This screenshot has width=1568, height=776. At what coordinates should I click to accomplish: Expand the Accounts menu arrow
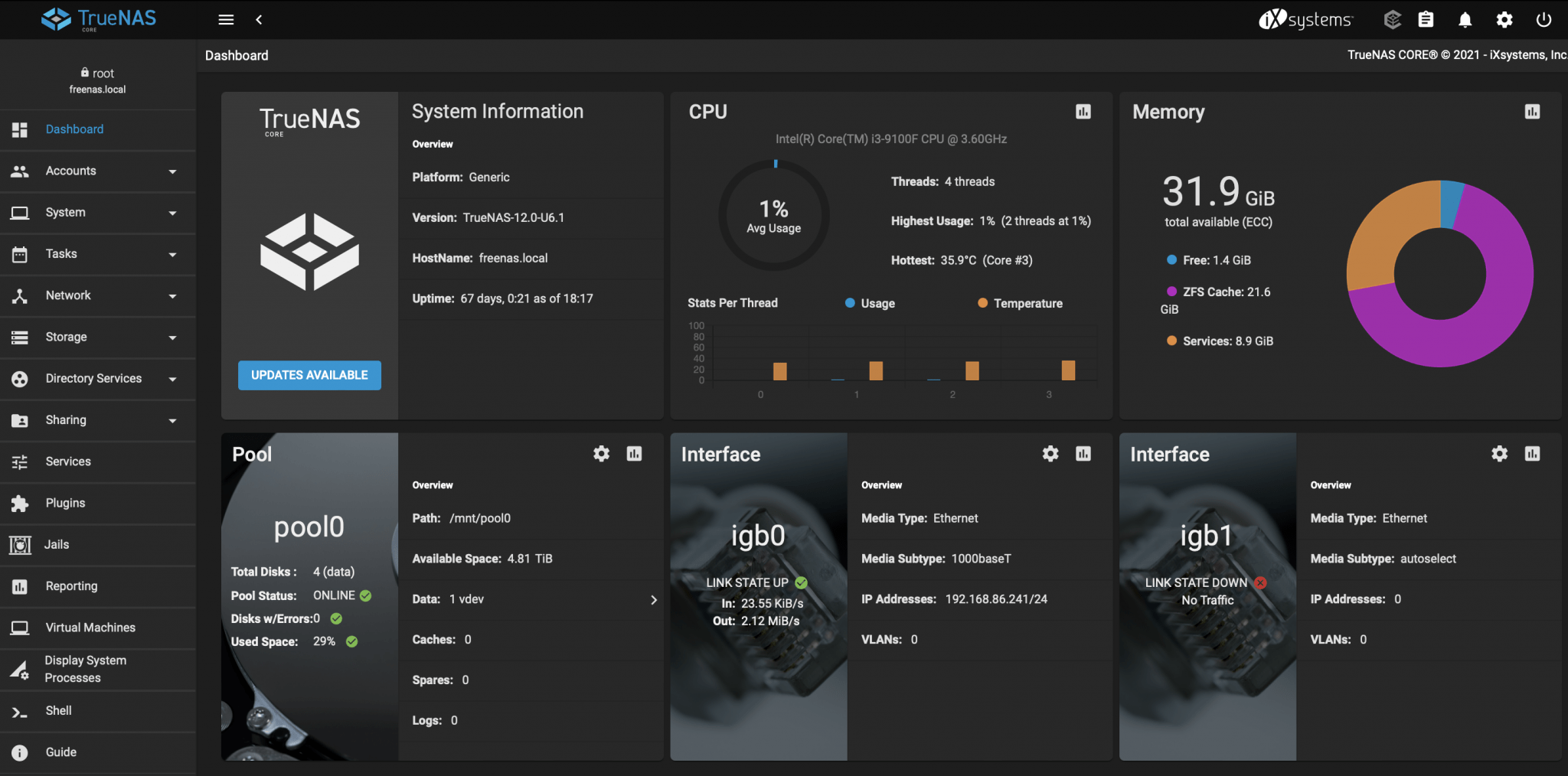(173, 171)
